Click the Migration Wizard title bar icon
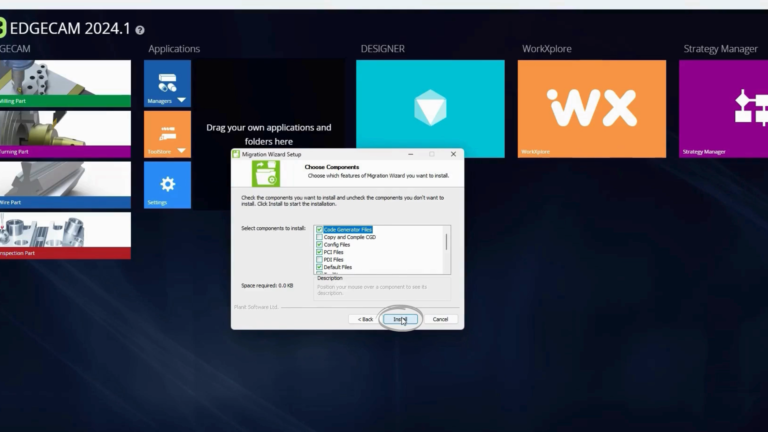 coord(236,154)
